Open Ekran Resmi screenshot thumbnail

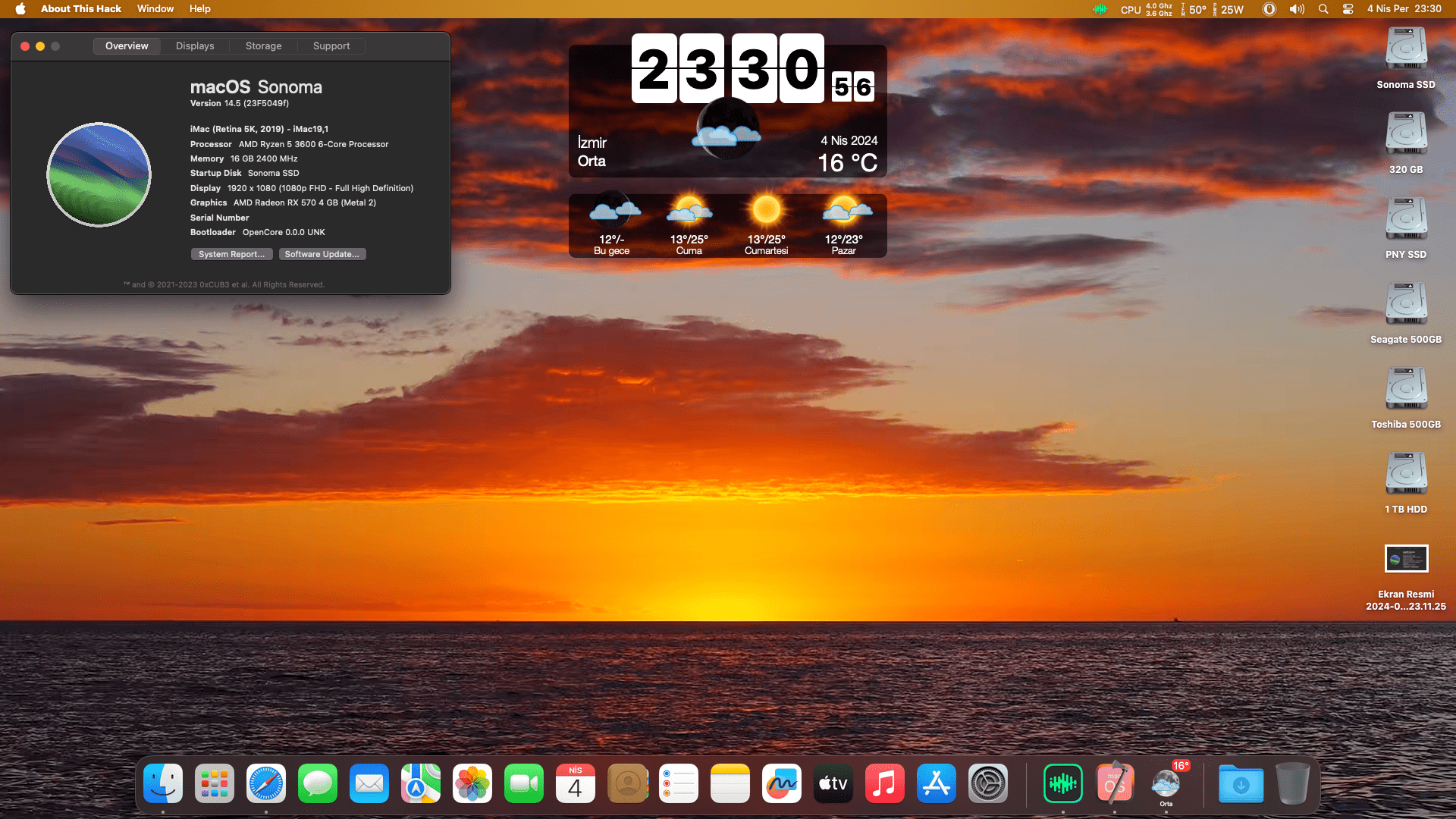1406,559
